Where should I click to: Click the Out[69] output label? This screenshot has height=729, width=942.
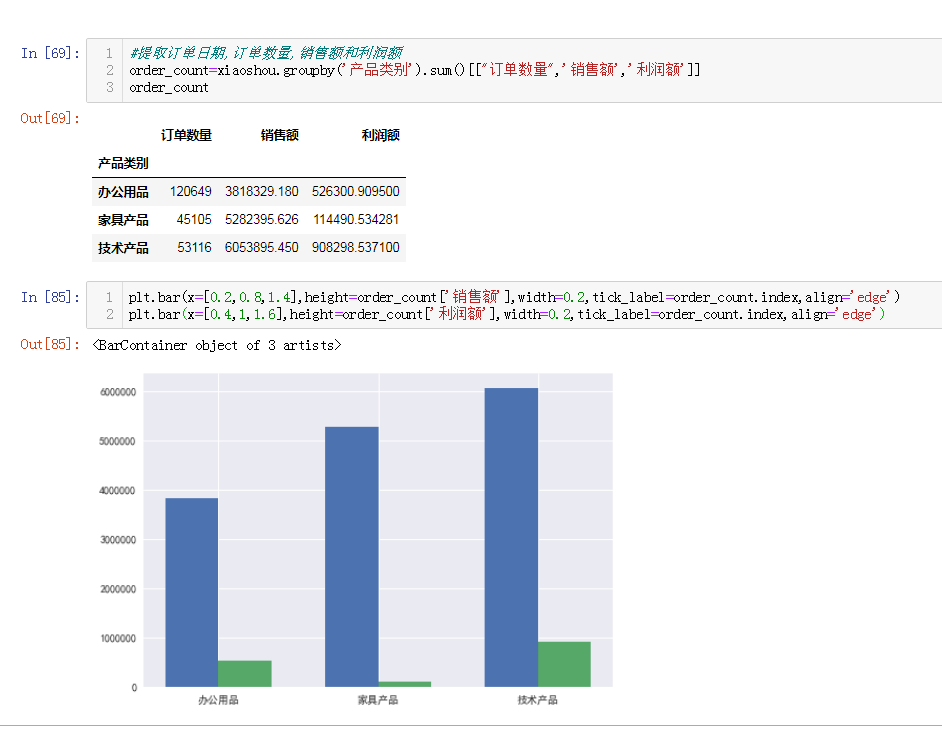(50, 118)
